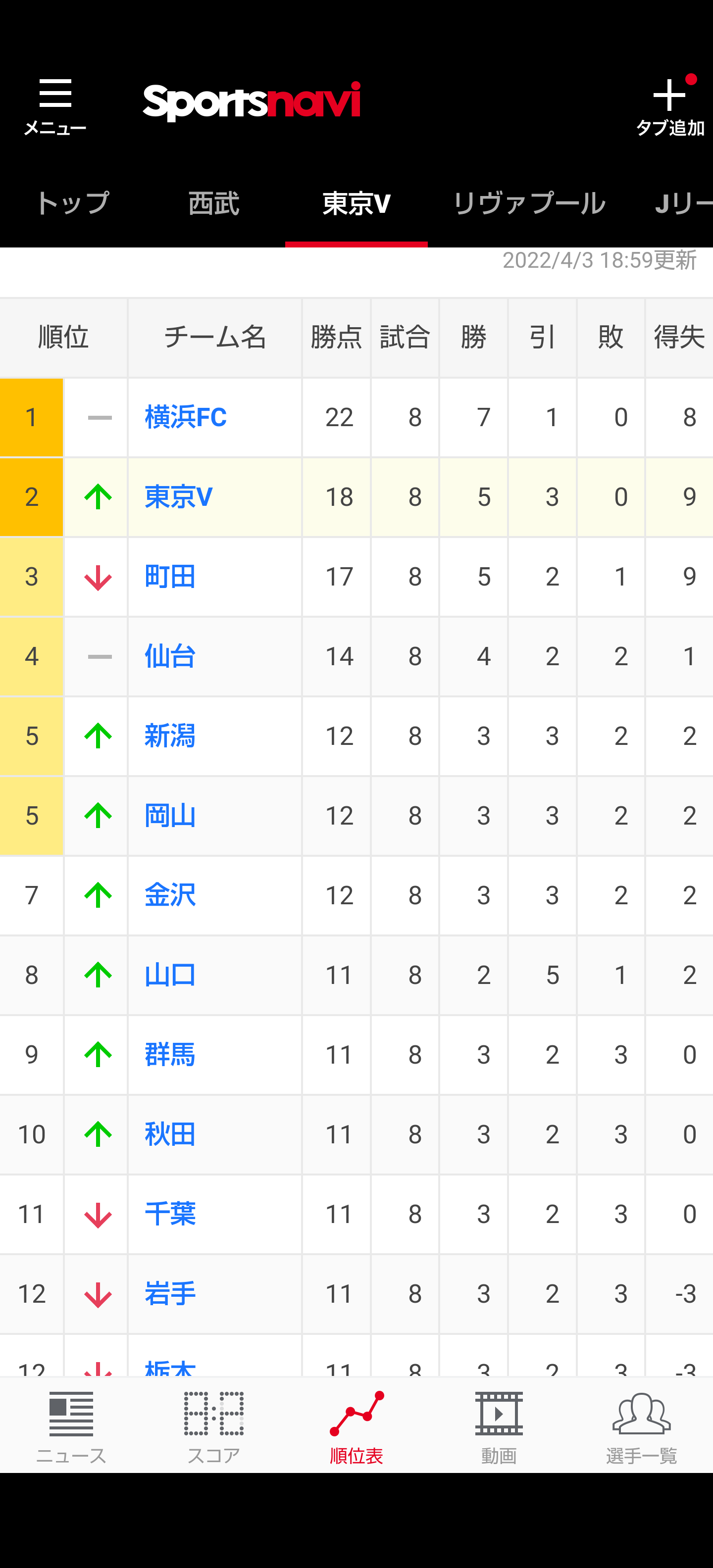Viewport: 713px width, 1568px height.
Task: Open the 新潟 team link
Action: click(170, 736)
